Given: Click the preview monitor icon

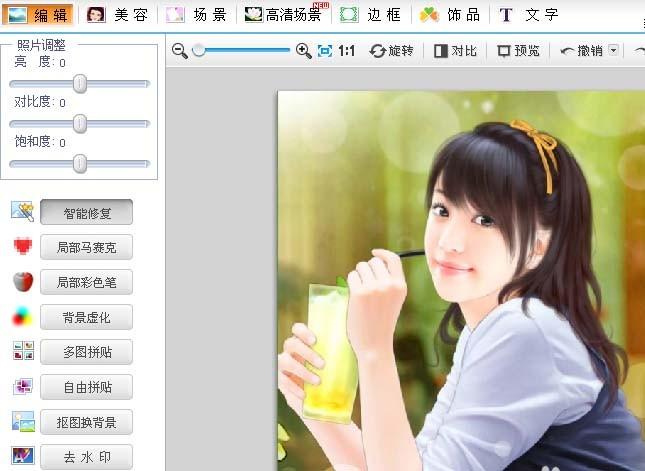Looking at the screenshot, I should [x=504, y=51].
